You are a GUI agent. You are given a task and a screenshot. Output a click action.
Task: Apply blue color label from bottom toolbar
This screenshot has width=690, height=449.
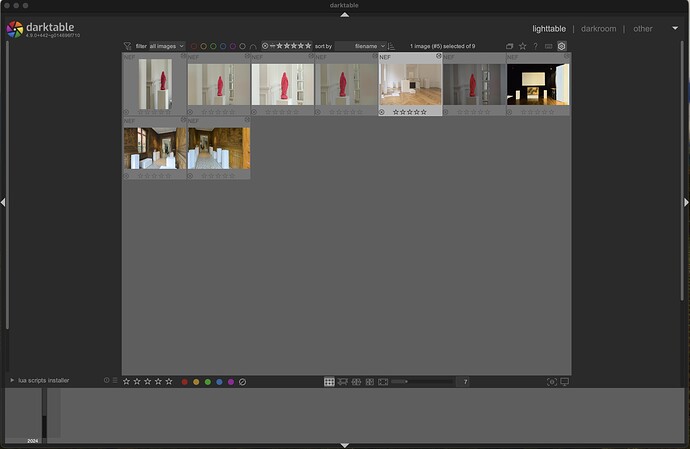click(219, 382)
